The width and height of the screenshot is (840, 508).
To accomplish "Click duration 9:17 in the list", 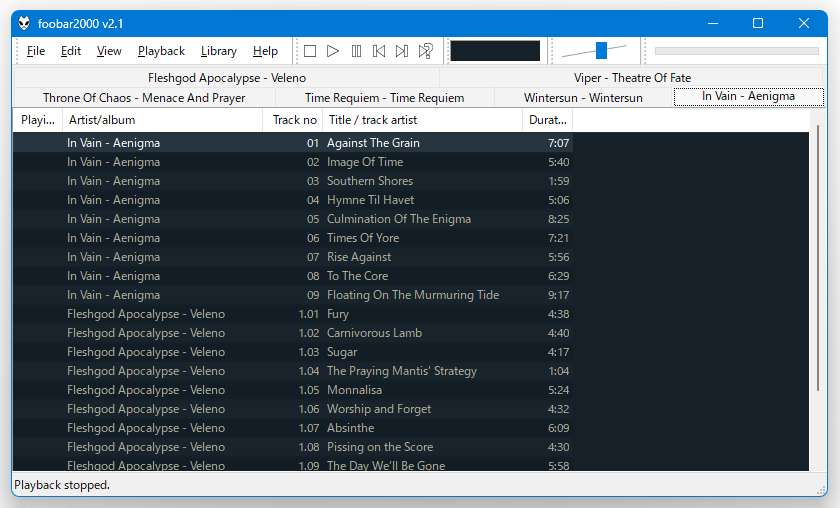I will [x=558, y=295].
